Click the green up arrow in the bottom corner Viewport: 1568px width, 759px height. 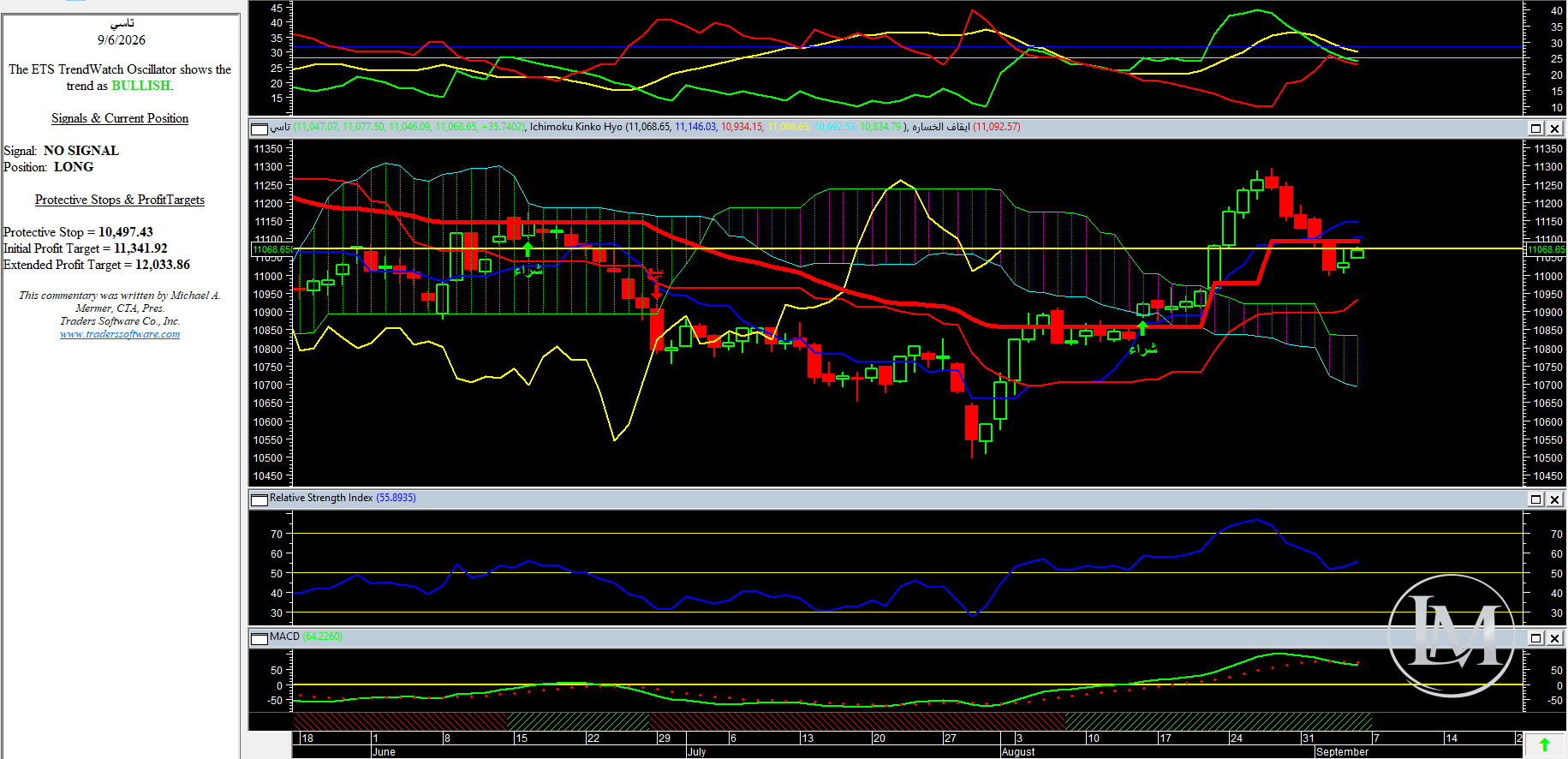[1544, 745]
